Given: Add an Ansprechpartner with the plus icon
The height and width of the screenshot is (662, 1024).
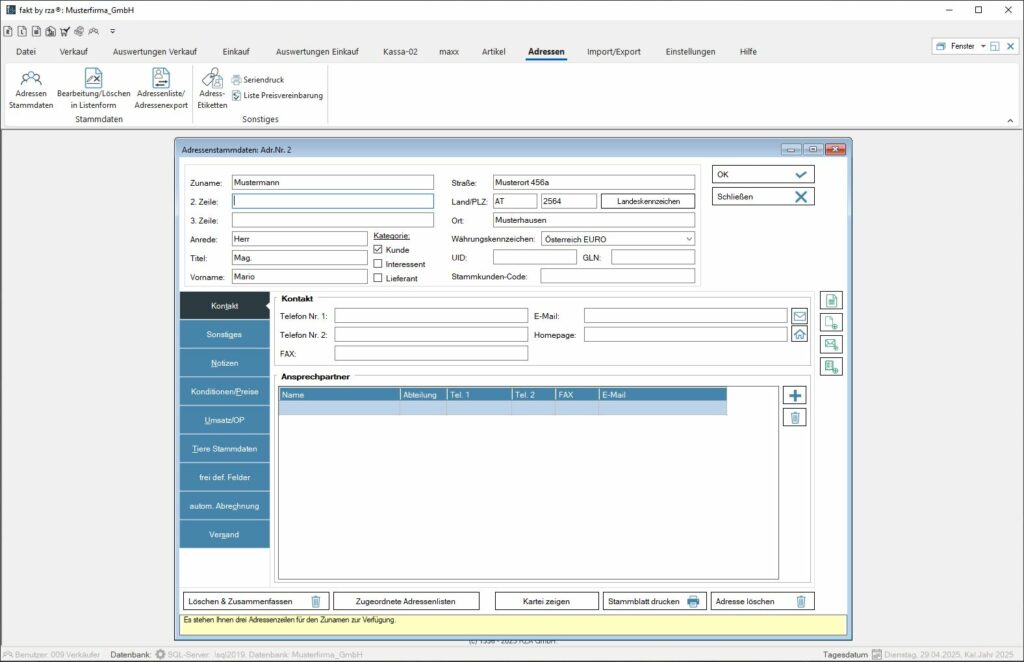Looking at the screenshot, I should pyautogui.click(x=793, y=395).
